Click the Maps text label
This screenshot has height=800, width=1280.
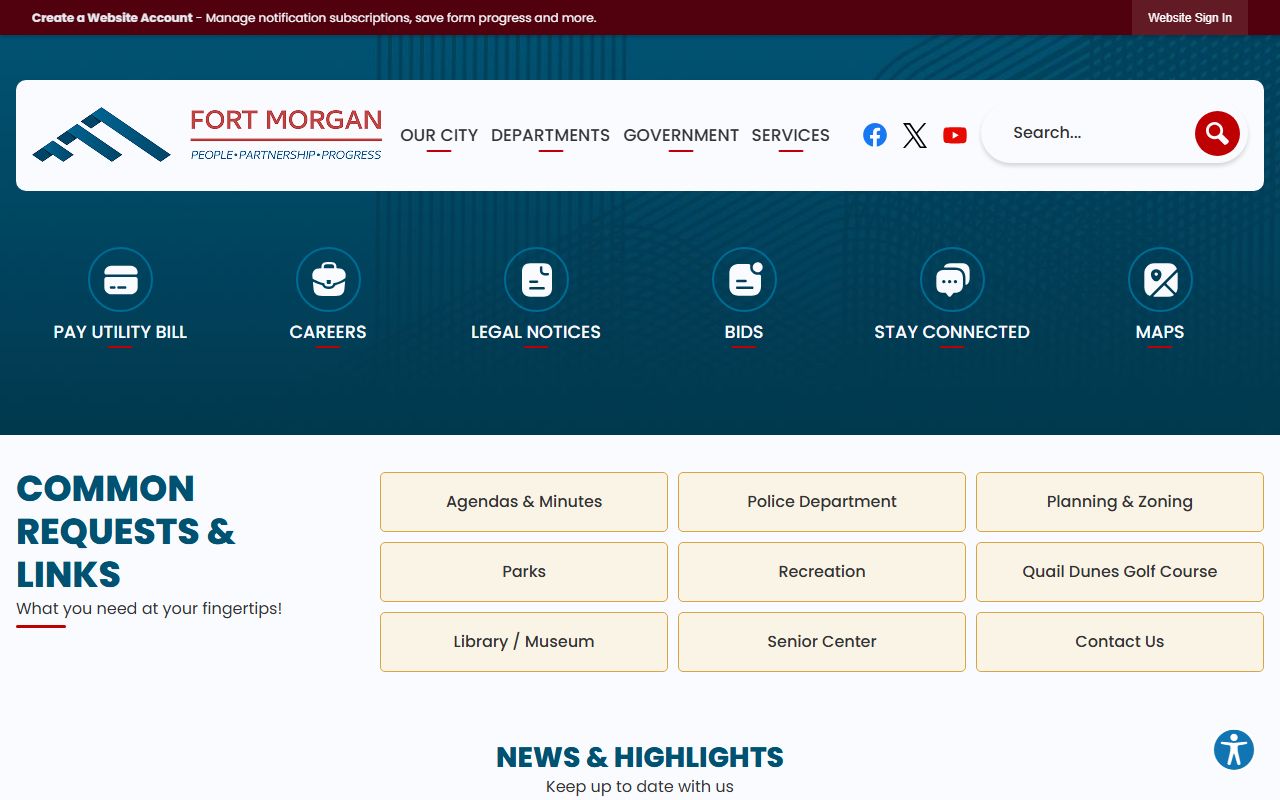pos(1160,332)
